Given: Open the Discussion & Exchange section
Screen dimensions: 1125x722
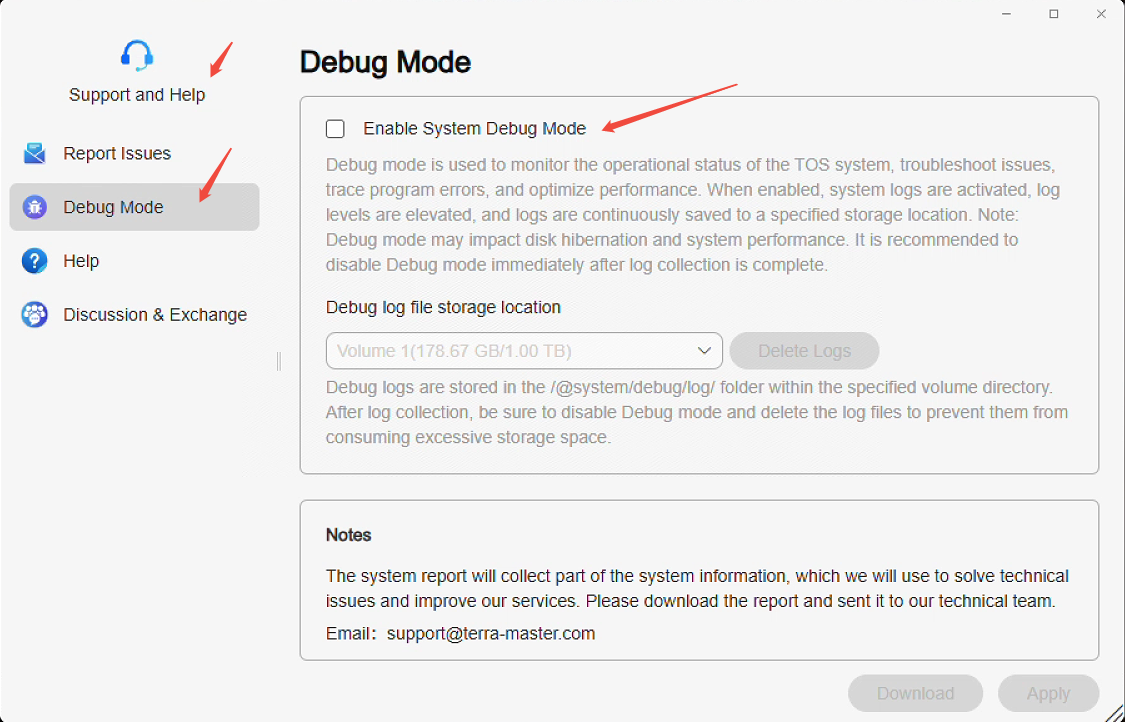Looking at the screenshot, I should pyautogui.click(x=134, y=315).
